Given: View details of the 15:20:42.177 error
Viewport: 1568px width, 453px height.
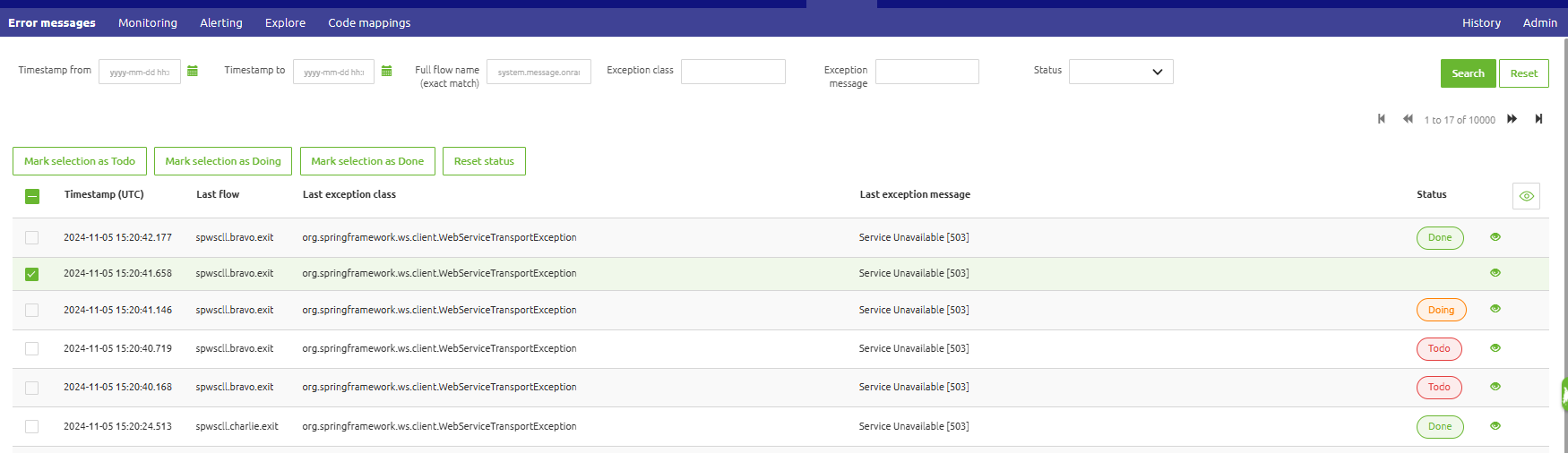Looking at the screenshot, I should [x=1495, y=237].
